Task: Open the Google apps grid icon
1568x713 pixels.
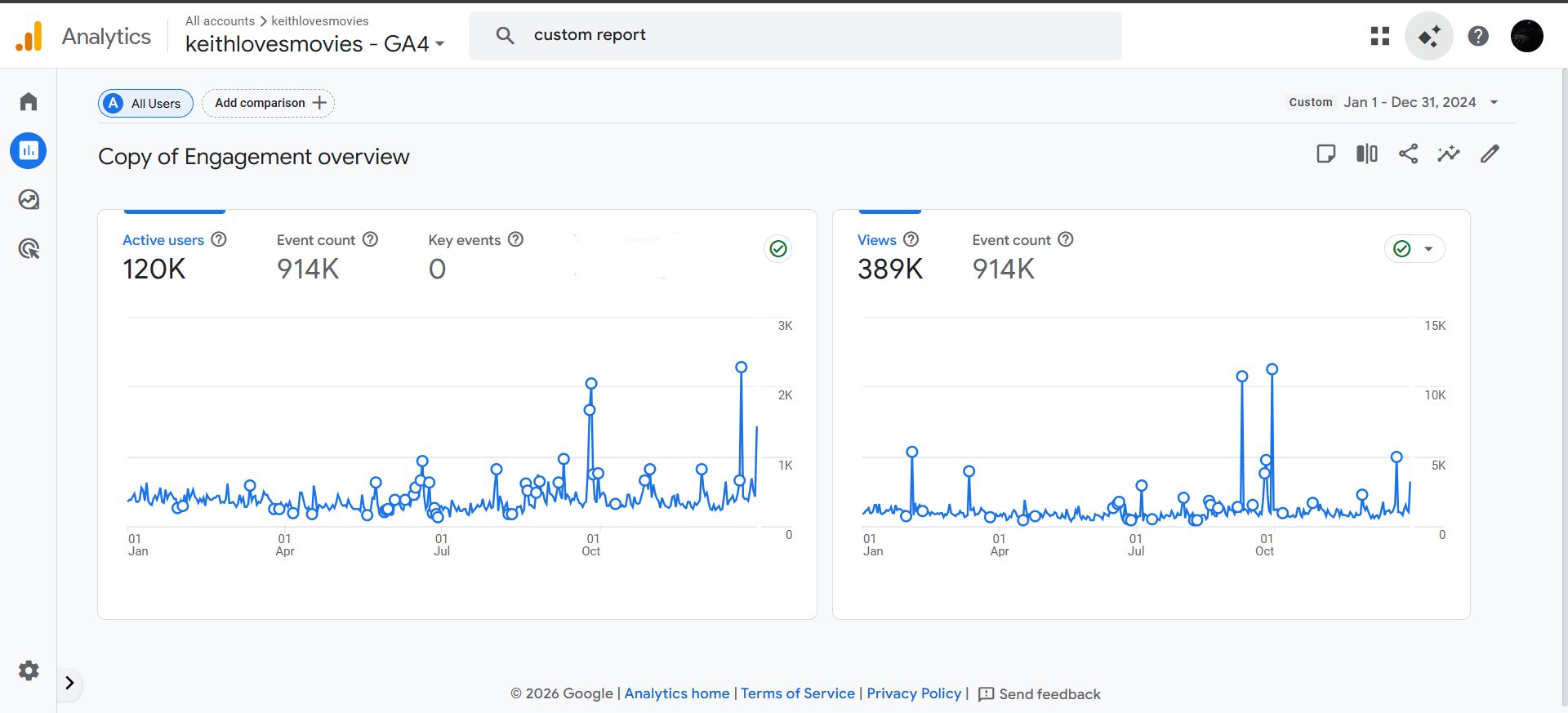Action: tap(1380, 36)
